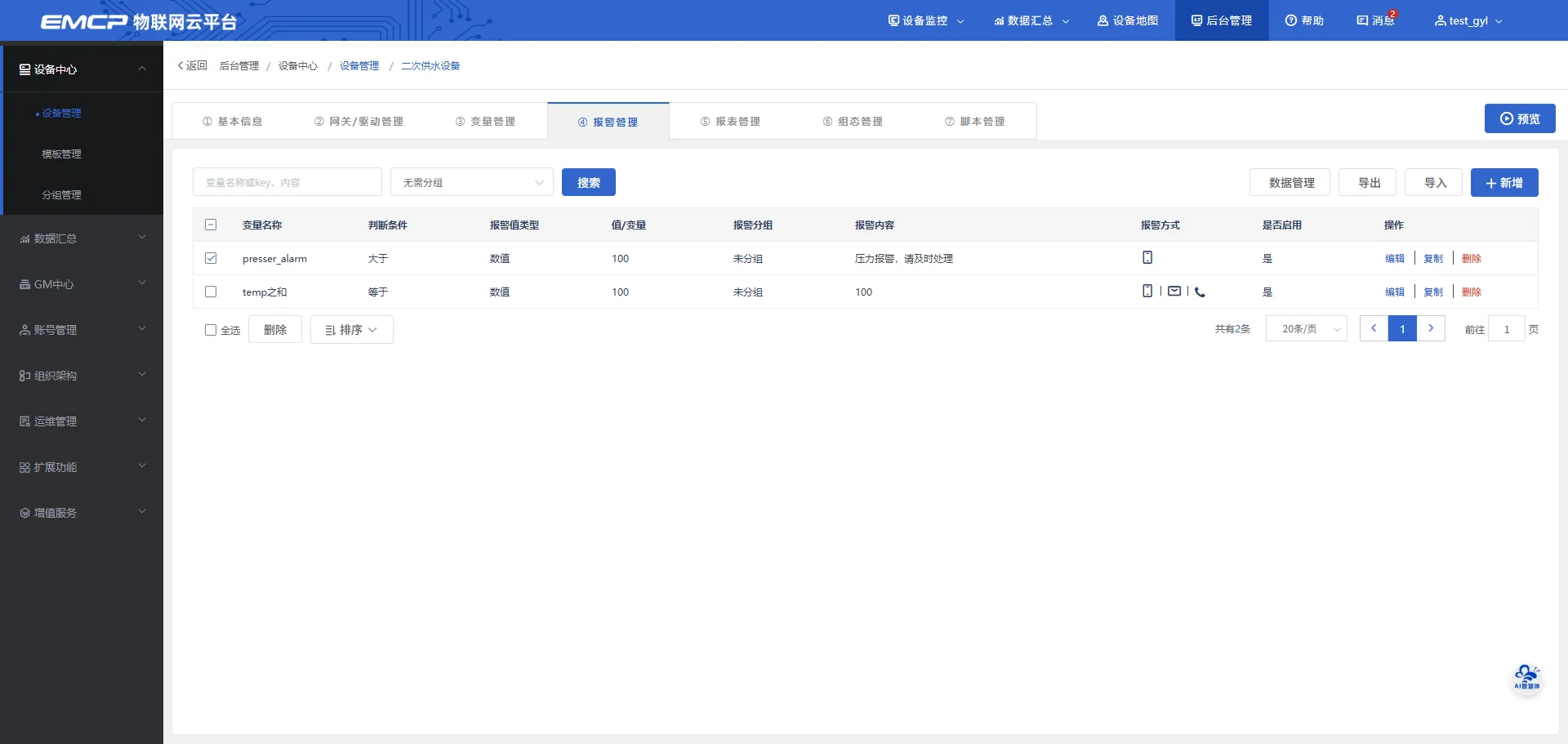
Task: Delete the presser_alarm alarm row
Action: pyautogui.click(x=1472, y=258)
